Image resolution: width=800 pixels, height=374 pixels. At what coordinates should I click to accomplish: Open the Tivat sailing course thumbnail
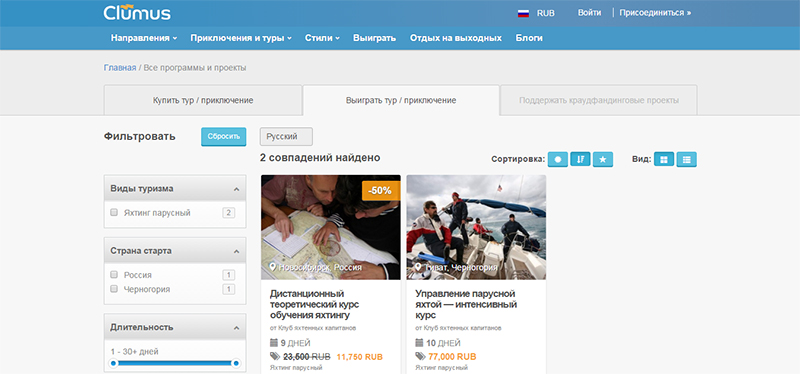(x=476, y=227)
